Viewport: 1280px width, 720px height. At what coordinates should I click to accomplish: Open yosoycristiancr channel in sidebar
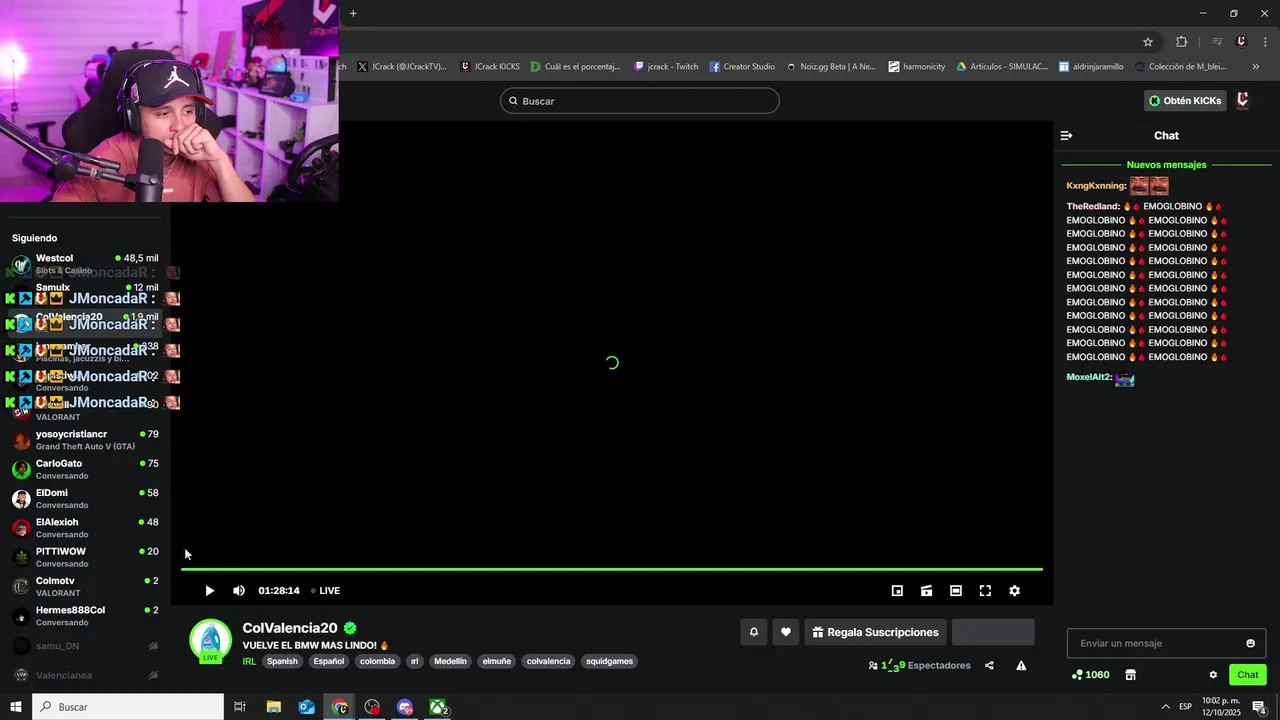tap(85, 440)
